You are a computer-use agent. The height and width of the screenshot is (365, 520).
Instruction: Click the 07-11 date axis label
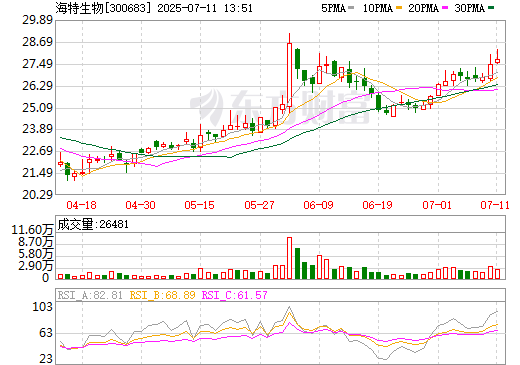click(x=495, y=205)
